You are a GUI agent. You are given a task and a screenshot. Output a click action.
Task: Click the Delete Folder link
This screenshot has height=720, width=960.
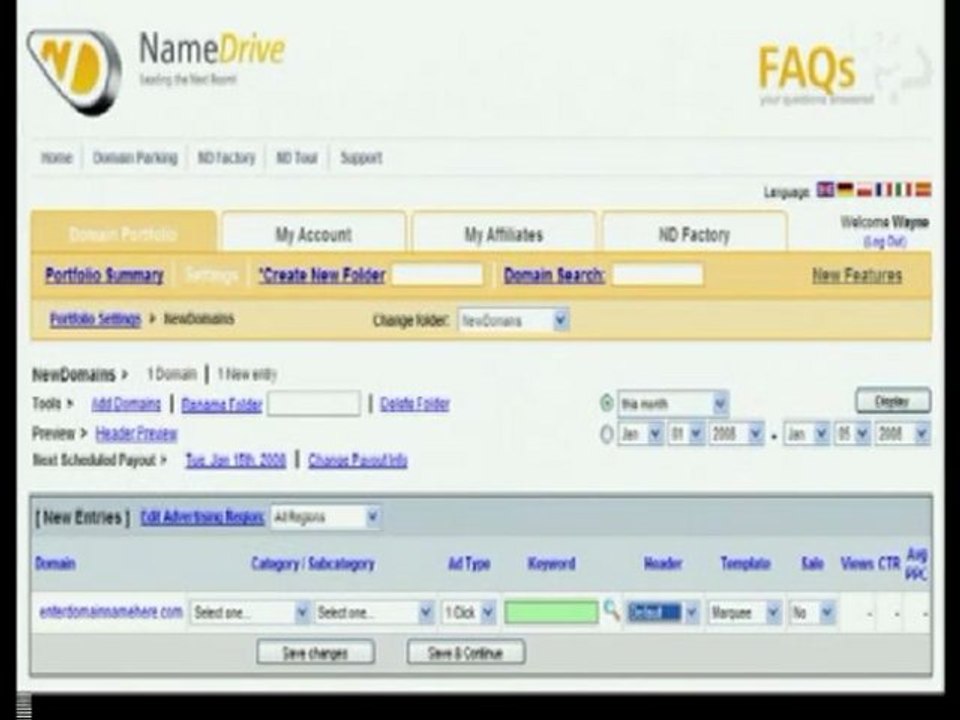pyautogui.click(x=414, y=404)
